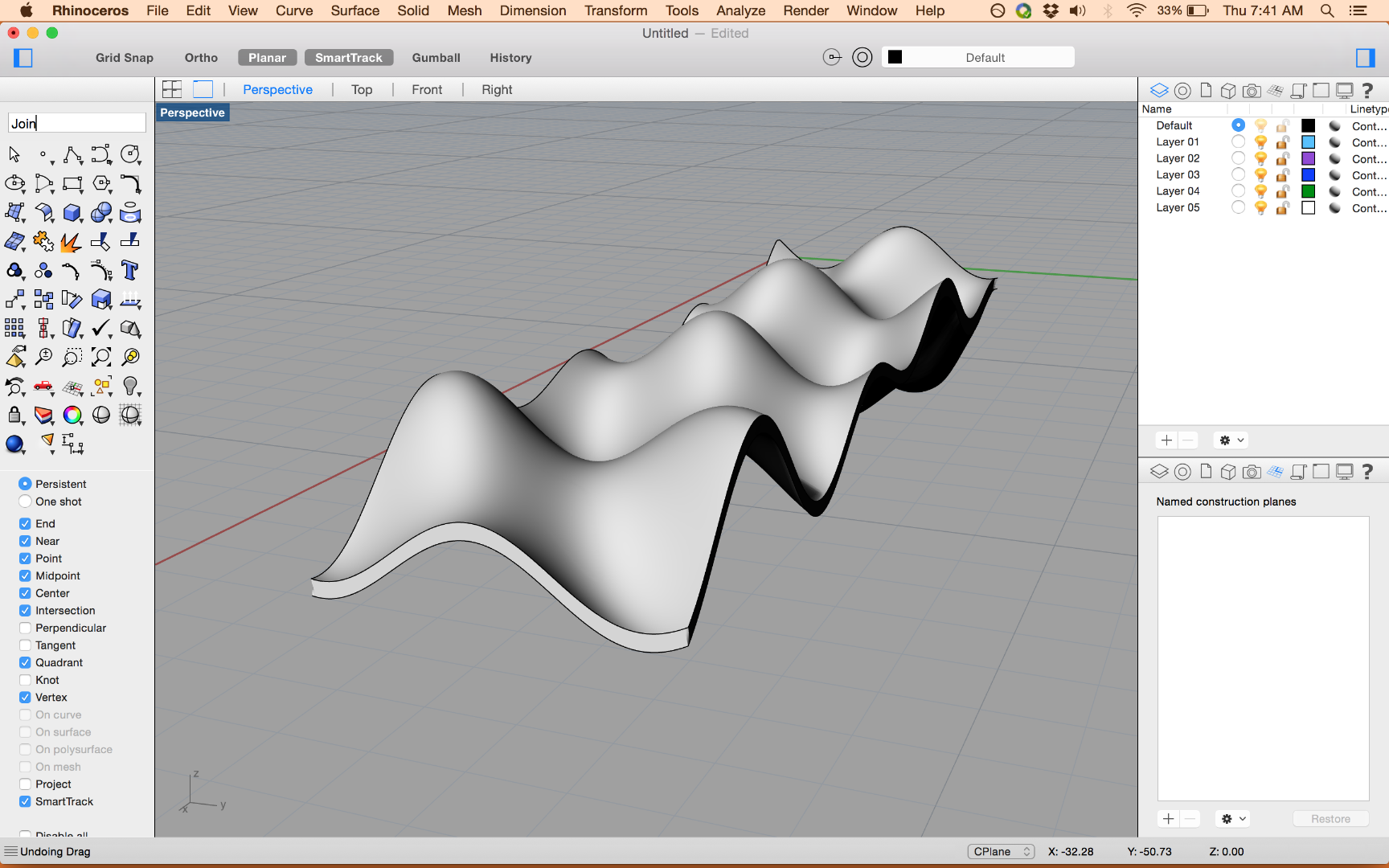The image size is (1389, 868).
Task: Open the gear dropdown in the Layers panel
Action: 1230,440
